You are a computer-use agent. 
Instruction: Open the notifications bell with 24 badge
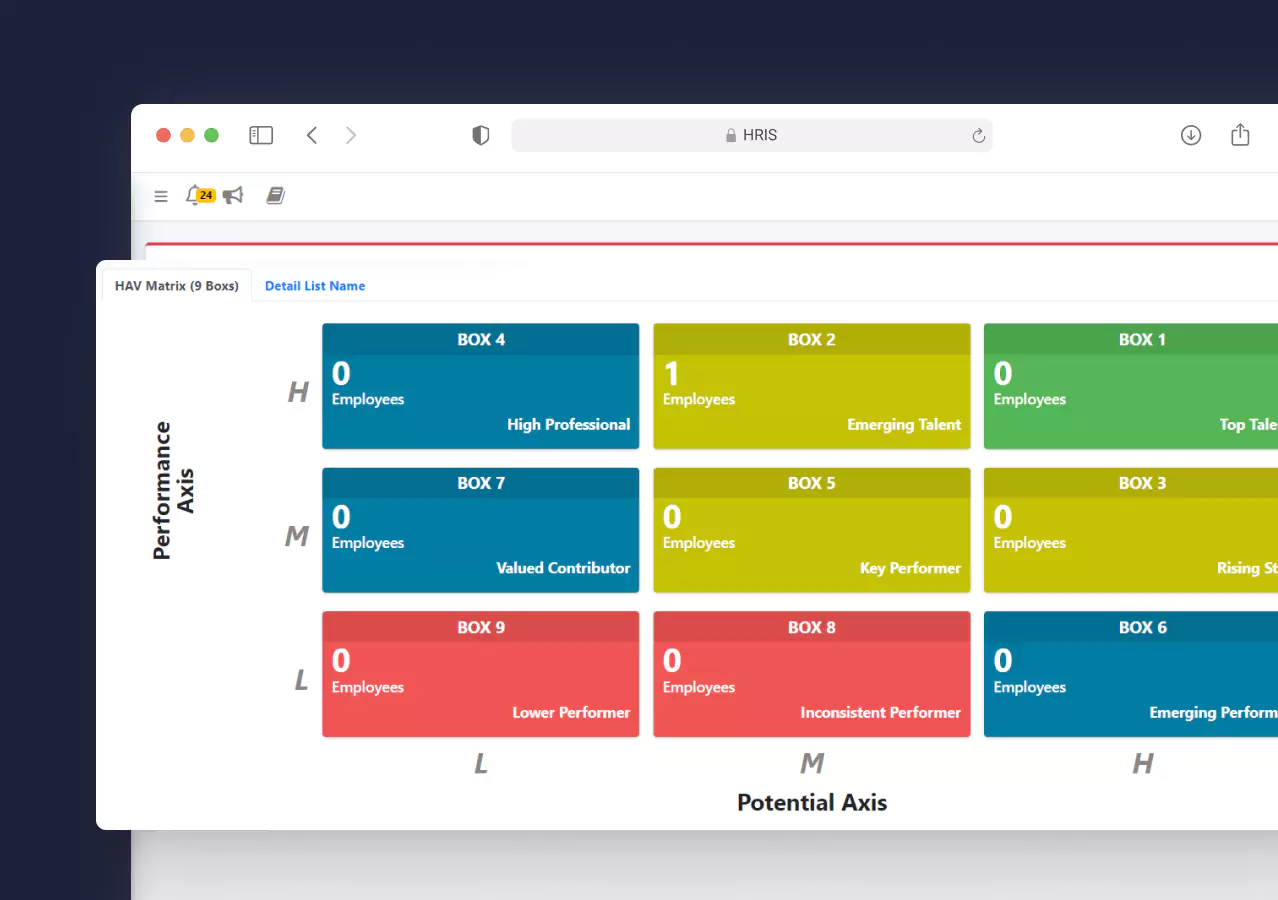tap(194, 196)
